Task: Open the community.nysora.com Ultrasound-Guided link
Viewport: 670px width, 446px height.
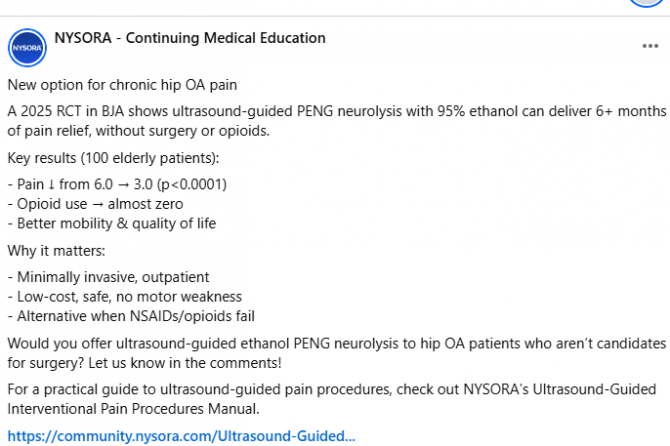Action: coord(181,436)
